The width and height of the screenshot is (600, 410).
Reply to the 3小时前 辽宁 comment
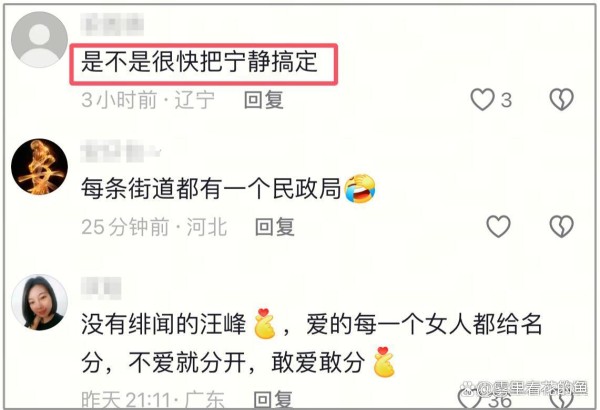(264, 100)
